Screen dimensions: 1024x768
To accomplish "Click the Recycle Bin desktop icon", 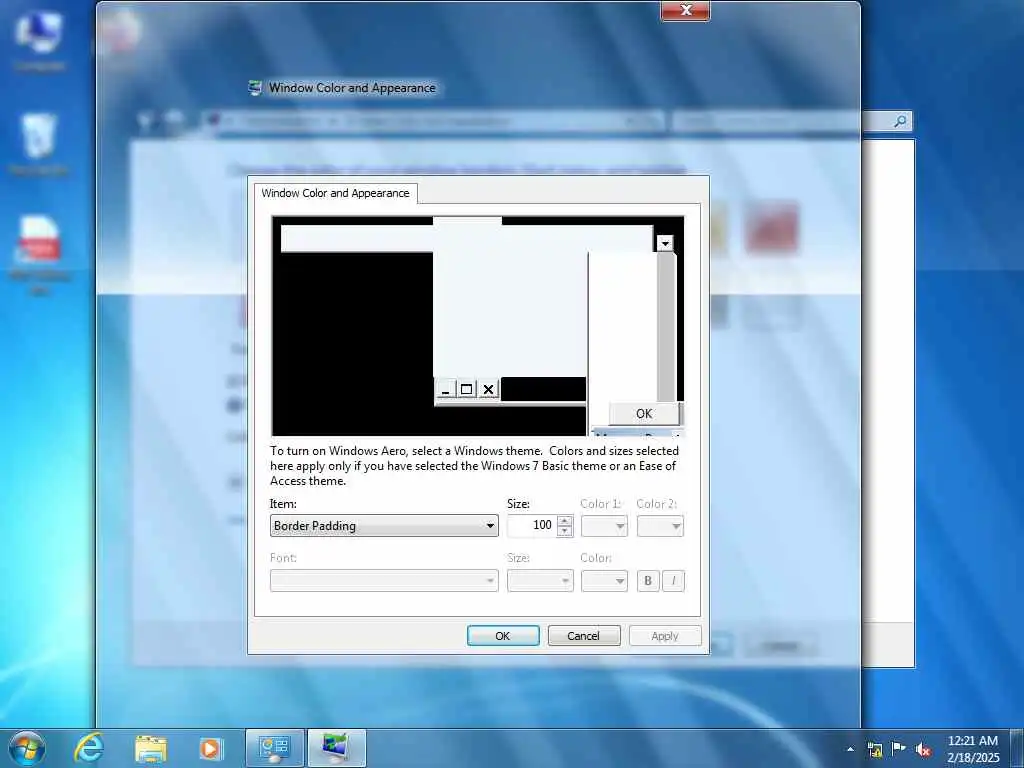I will [x=39, y=145].
